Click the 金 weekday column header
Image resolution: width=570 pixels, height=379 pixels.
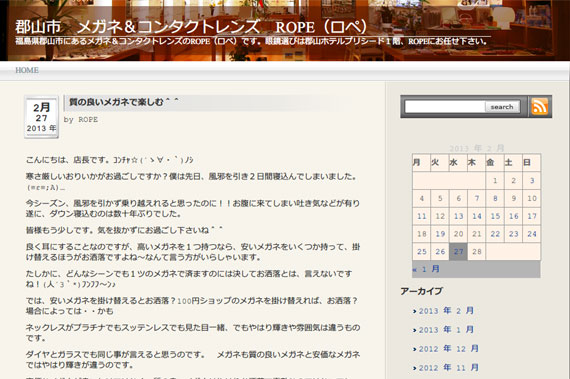click(x=495, y=162)
